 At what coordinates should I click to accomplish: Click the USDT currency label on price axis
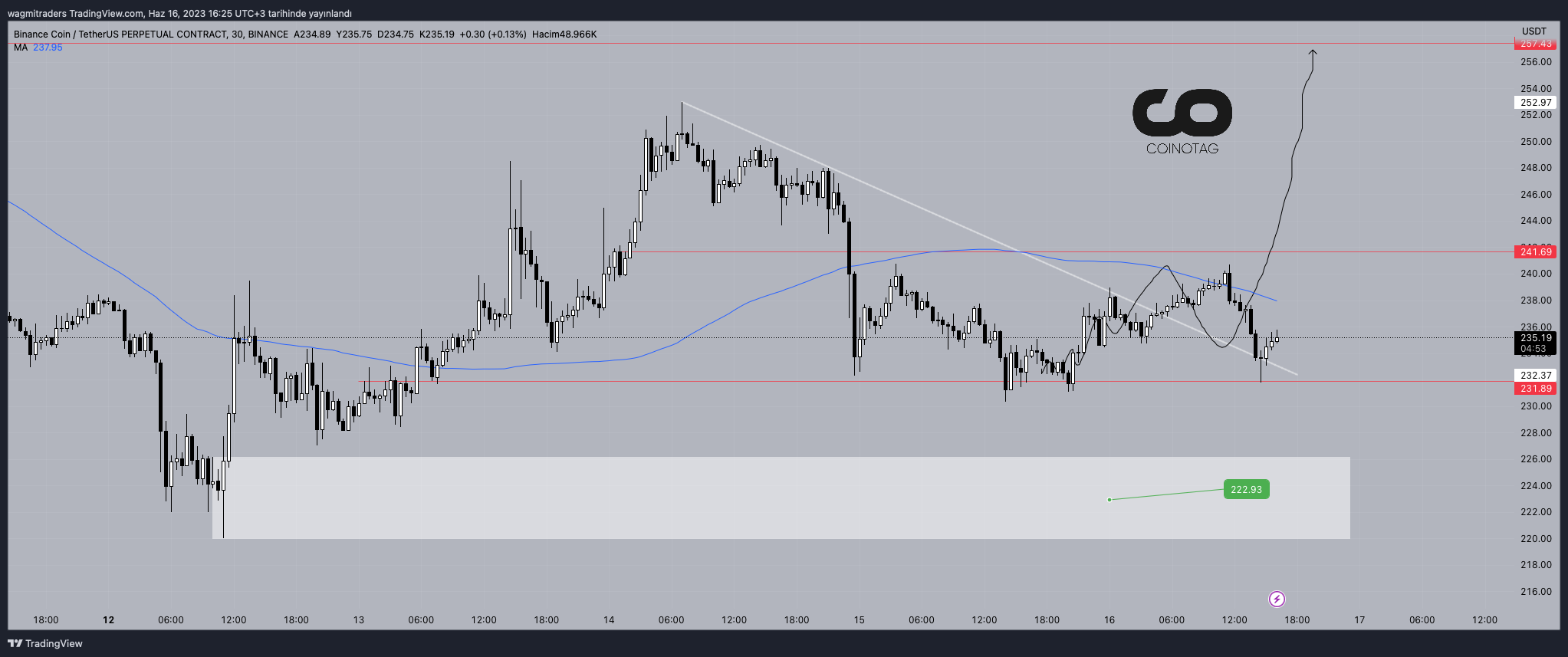1534,31
